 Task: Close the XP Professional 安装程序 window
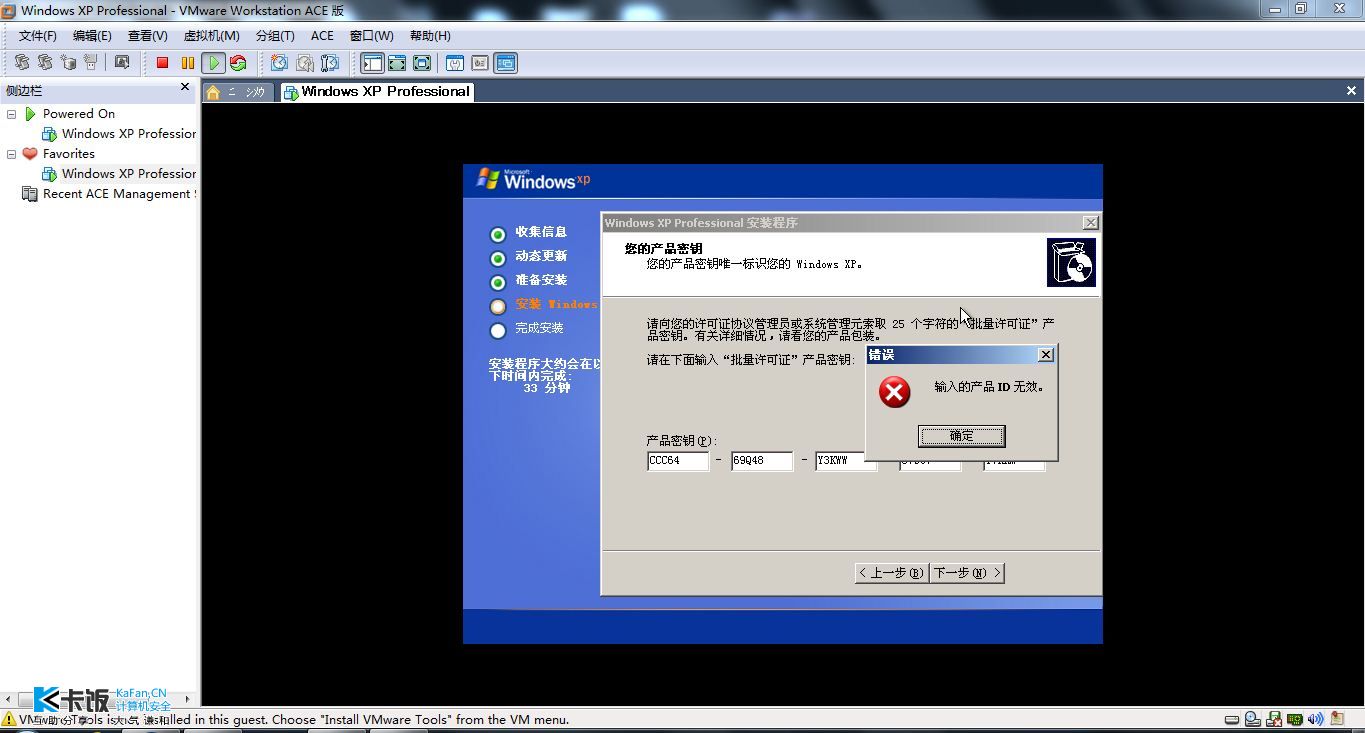(1090, 223)
